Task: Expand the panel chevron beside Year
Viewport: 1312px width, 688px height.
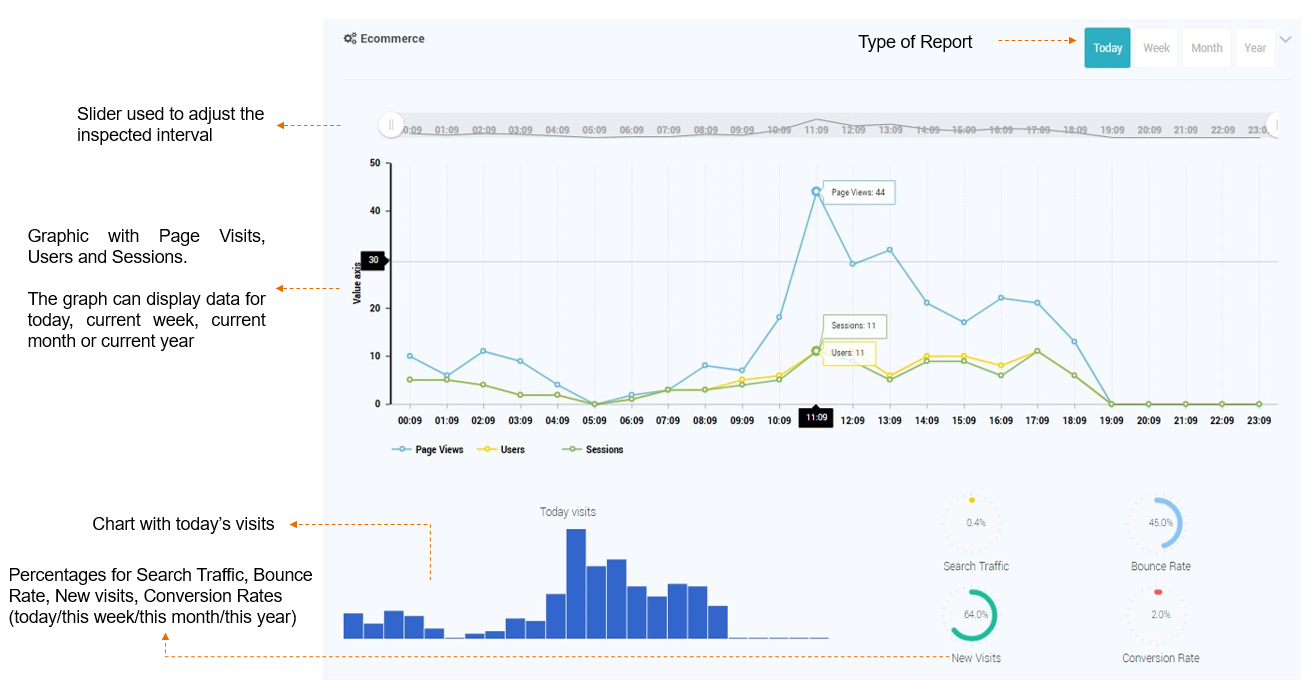Action: coord(1286,39)
